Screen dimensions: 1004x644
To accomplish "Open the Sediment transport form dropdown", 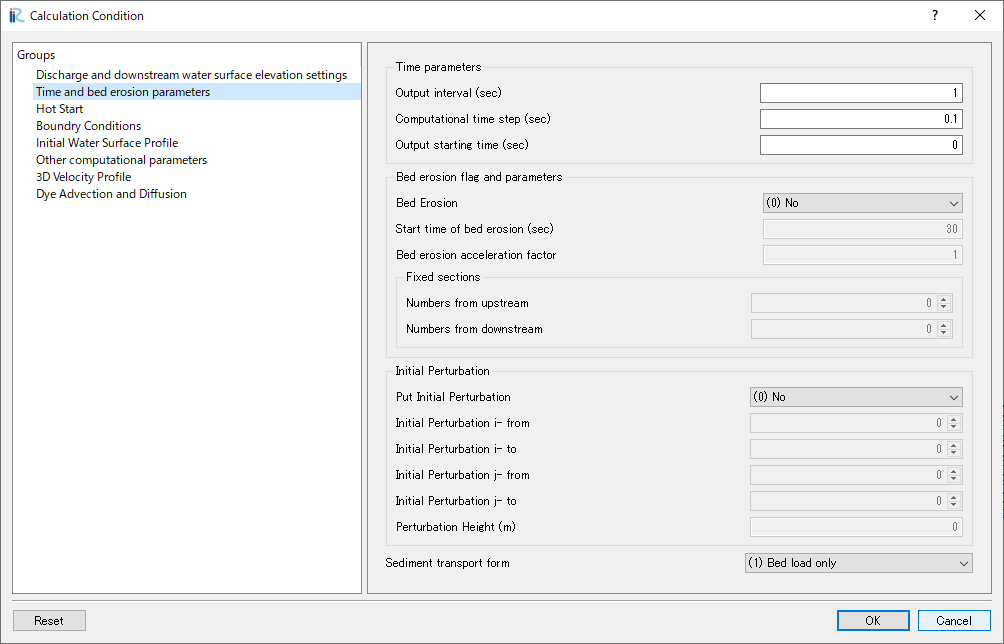I will (x=859, y=563).
